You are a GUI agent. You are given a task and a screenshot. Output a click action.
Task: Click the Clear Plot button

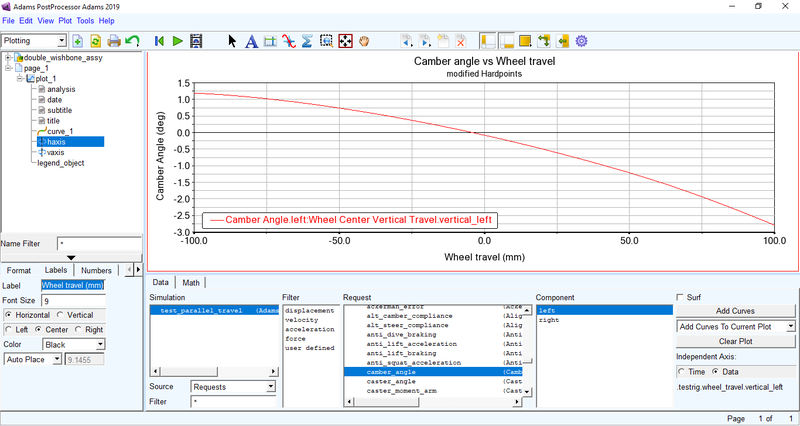tap(735, 341)
